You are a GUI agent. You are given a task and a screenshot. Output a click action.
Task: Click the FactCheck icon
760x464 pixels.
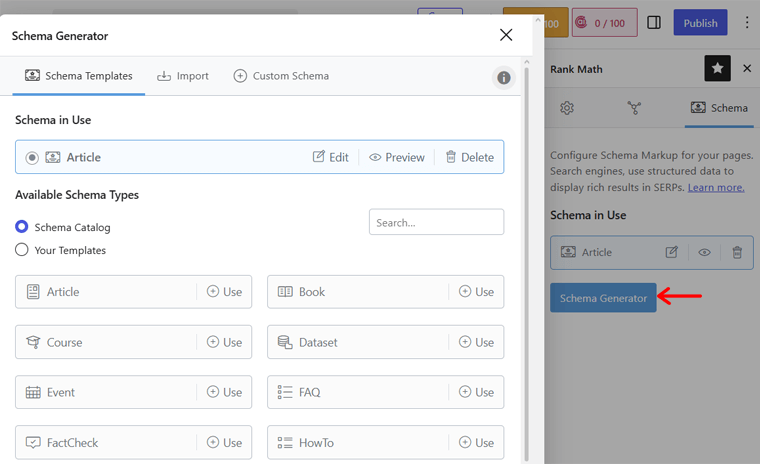pyautogui.click(x=33, y=443)
